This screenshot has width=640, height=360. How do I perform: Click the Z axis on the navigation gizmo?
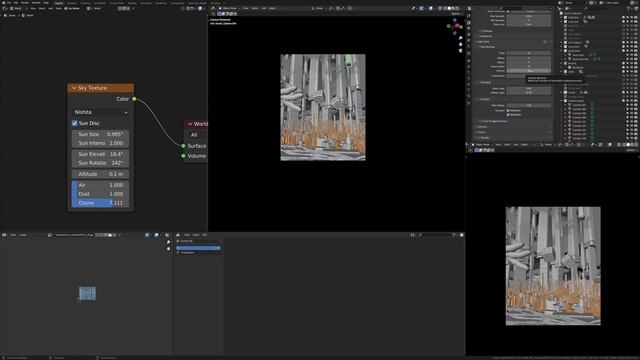(455, 20)
